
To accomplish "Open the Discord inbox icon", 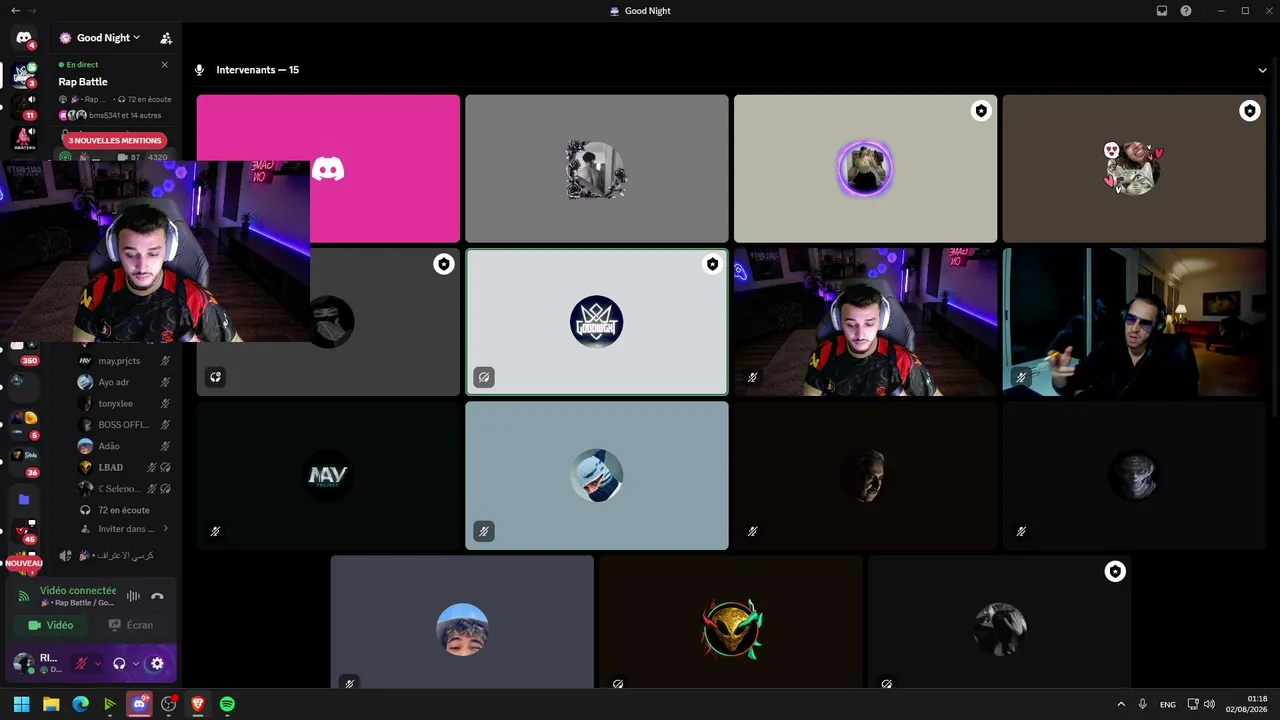I will click(1162, 10).
